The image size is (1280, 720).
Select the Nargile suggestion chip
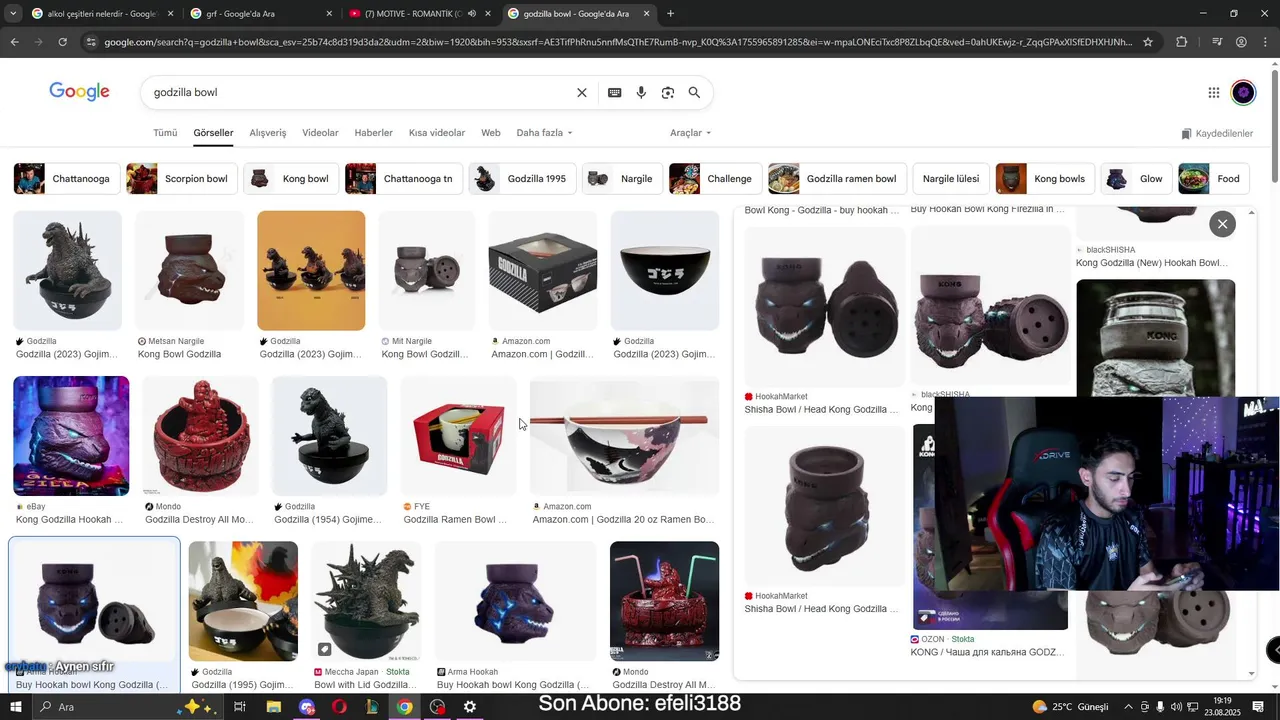tap(623, 179)
